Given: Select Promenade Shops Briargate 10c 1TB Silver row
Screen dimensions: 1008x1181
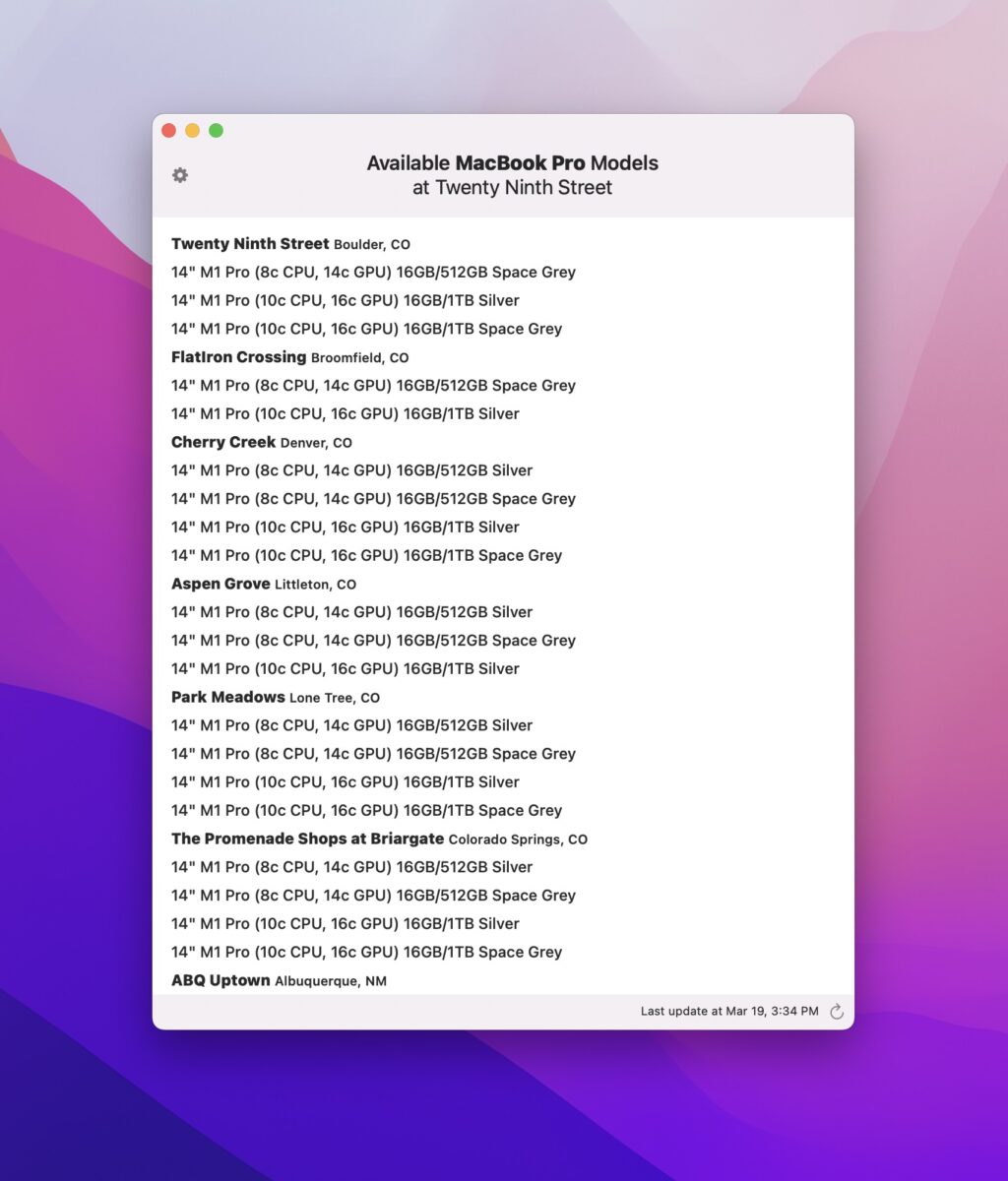Looking at the screenshot, I should point(346,924).
